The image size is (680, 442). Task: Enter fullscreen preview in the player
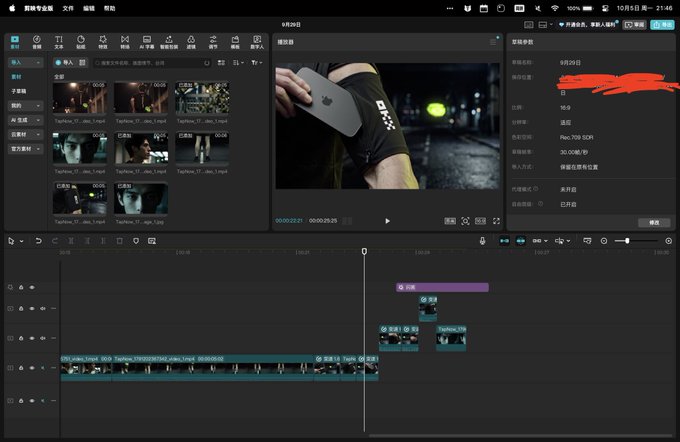coord(496,221)
